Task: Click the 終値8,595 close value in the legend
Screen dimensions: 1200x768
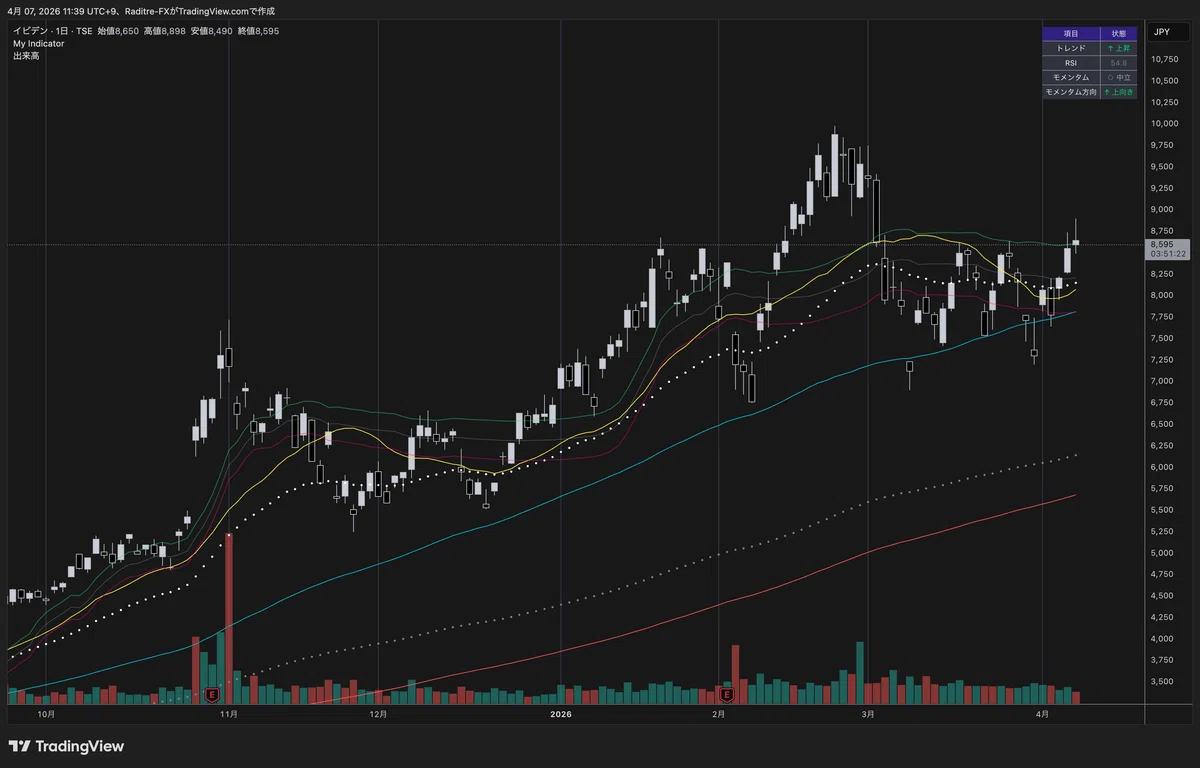Action: point(258,31)
